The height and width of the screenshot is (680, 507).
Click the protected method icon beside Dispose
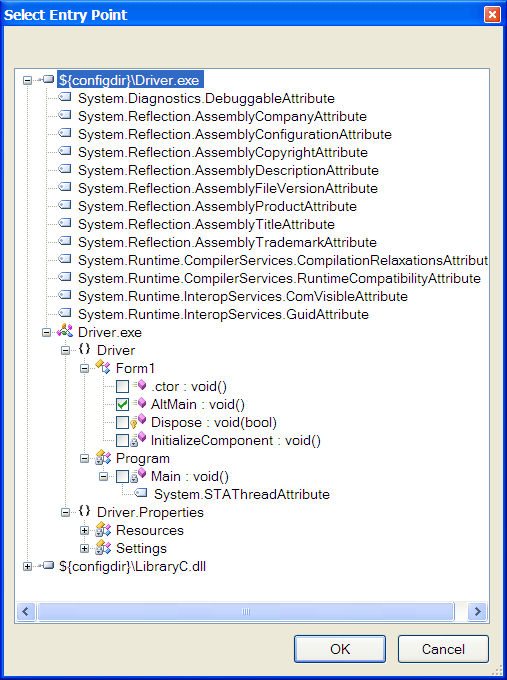pos(139,421)
